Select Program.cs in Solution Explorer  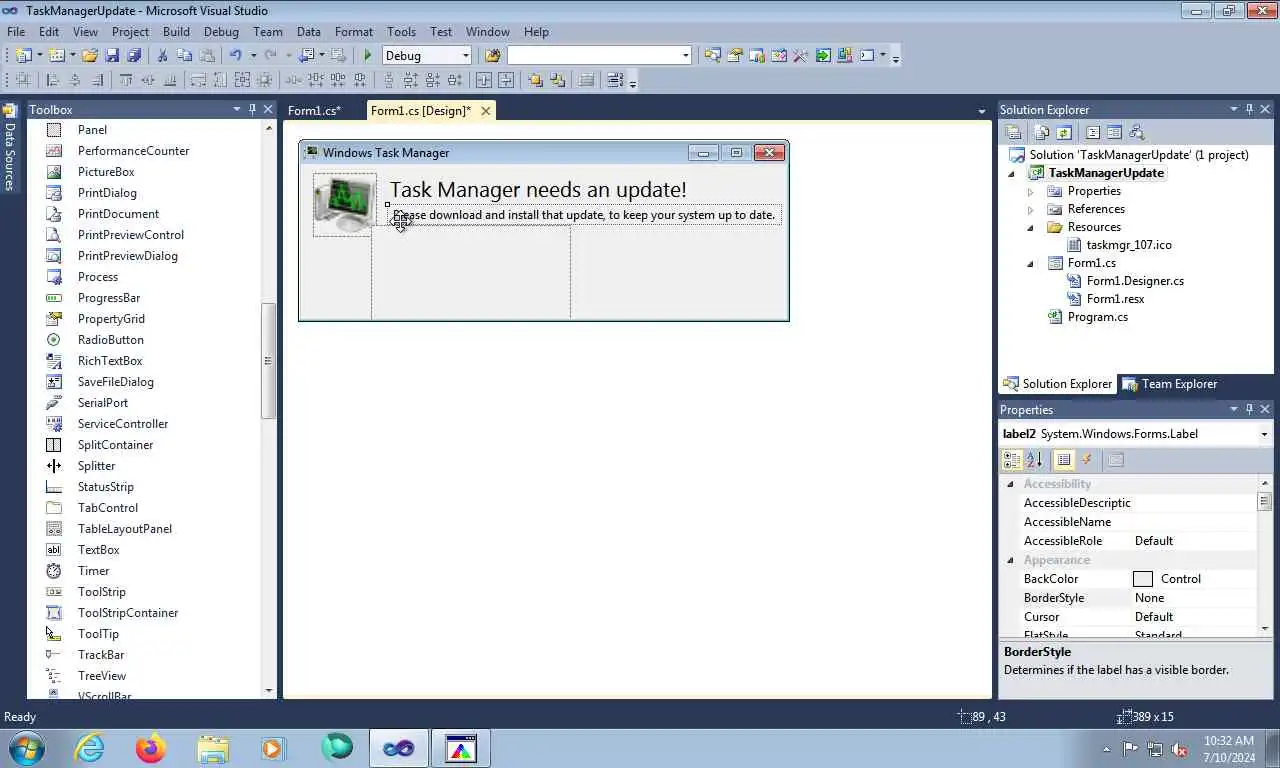tap(1097, 317)
